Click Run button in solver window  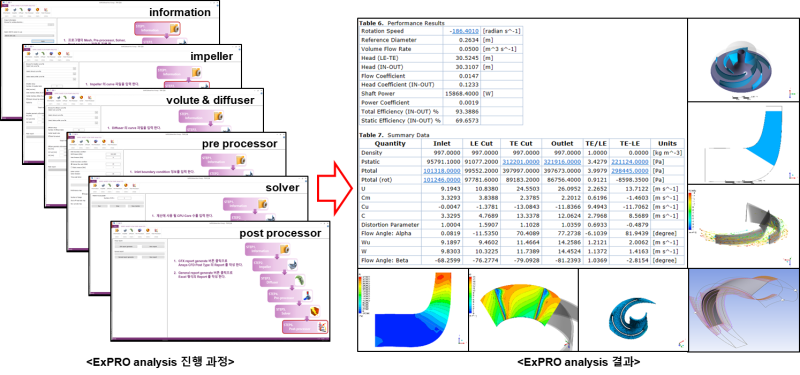click(x=99, y=206)
